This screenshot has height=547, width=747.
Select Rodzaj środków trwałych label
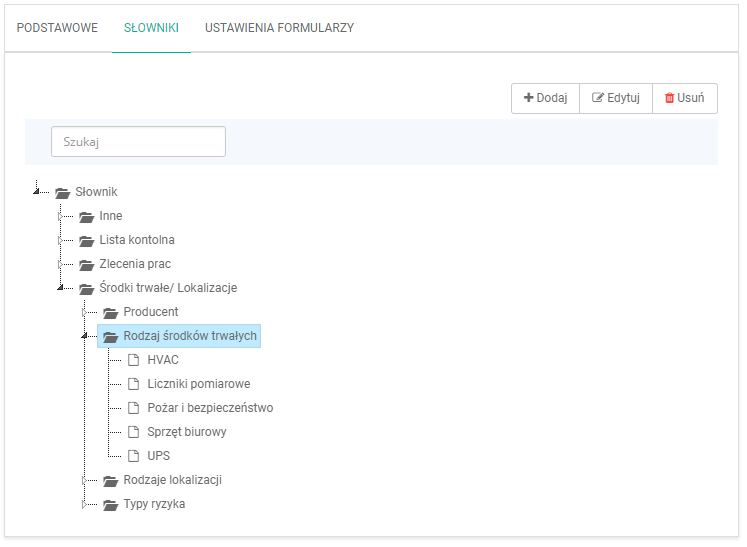[190, 336]
